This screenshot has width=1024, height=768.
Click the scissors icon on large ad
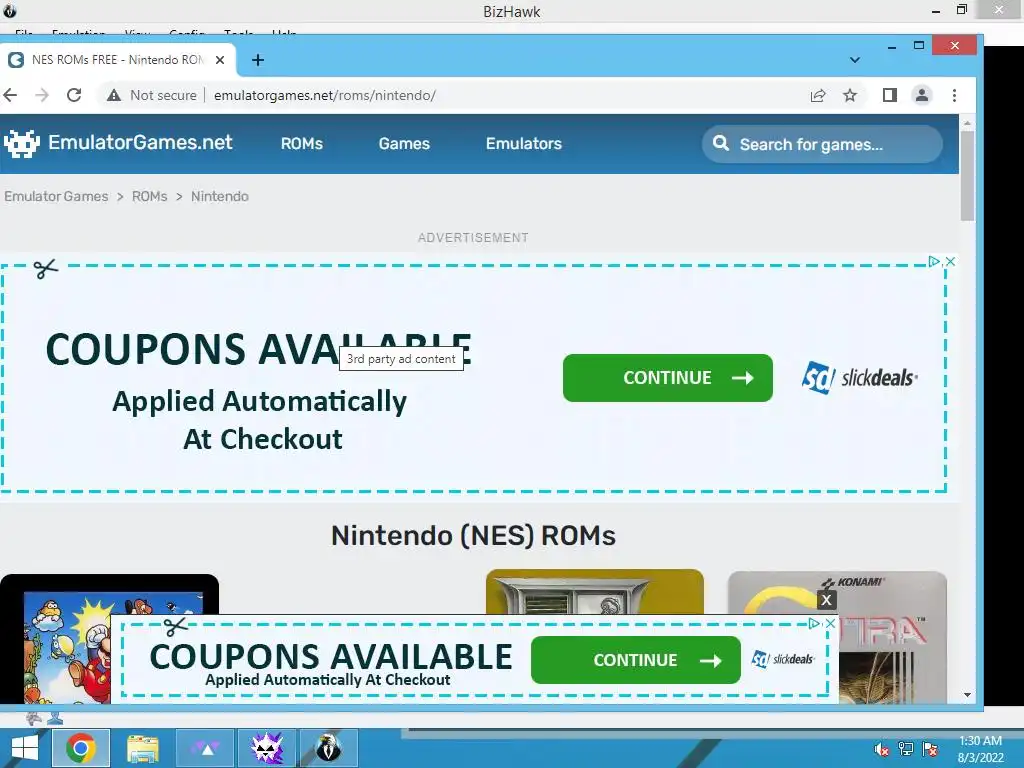45,268
